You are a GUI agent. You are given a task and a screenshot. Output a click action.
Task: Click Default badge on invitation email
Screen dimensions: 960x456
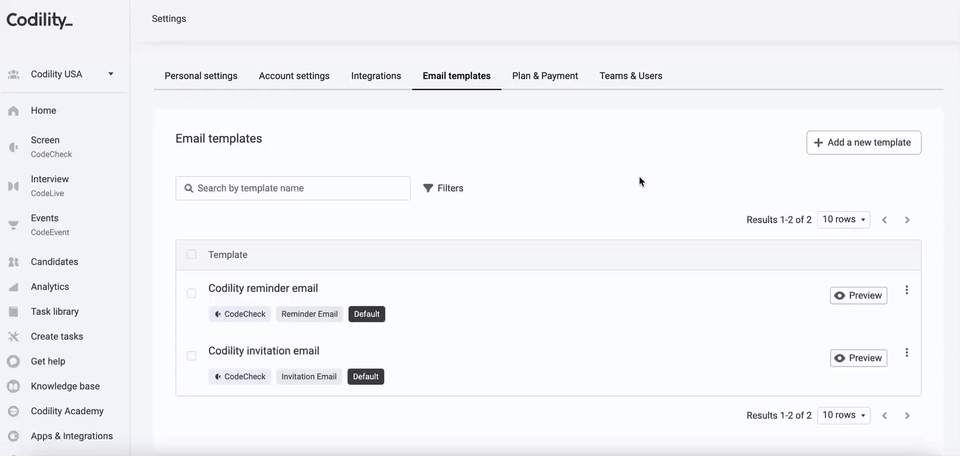click(366, 376)
